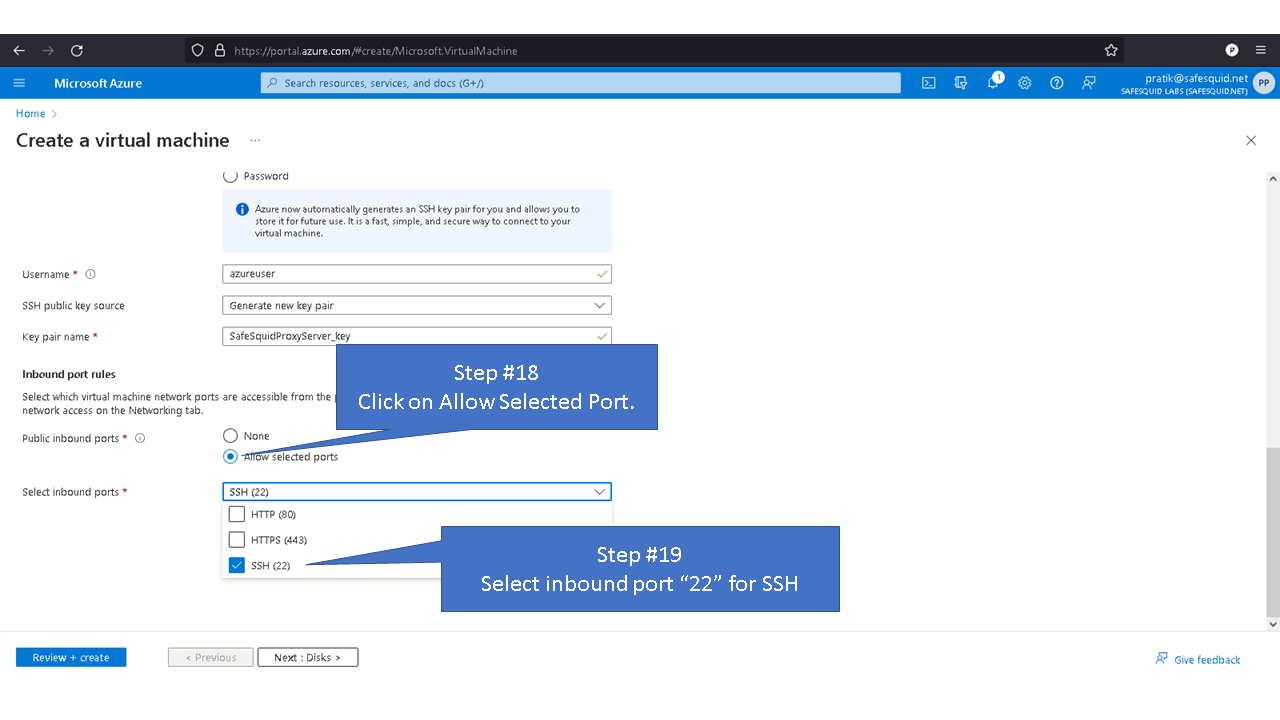Viewport: 1280px width, 720px height.
Task: Expand SSH public key source dropdown
Action: tap(416, 305)
